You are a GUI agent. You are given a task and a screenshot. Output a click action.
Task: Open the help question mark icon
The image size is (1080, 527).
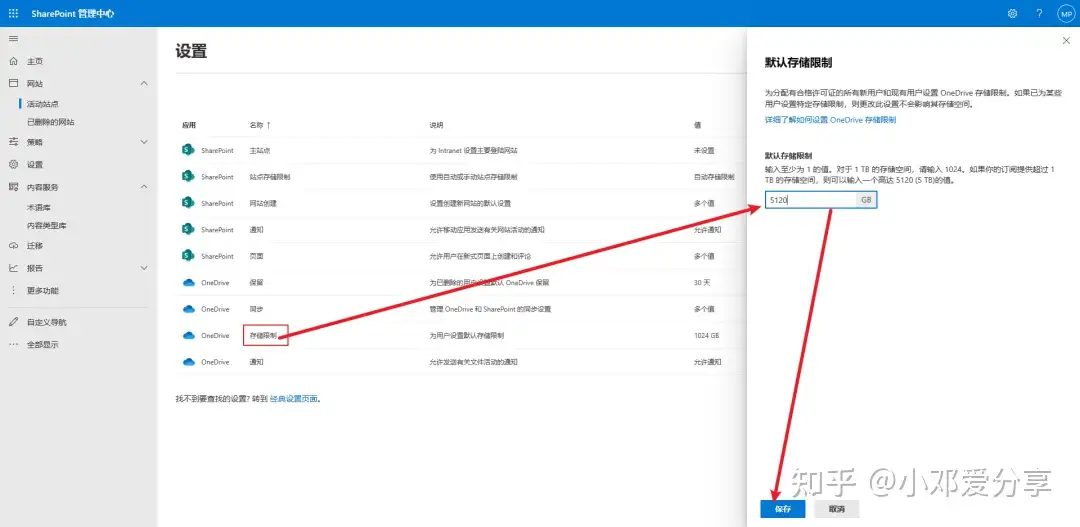coord(1039,13)
